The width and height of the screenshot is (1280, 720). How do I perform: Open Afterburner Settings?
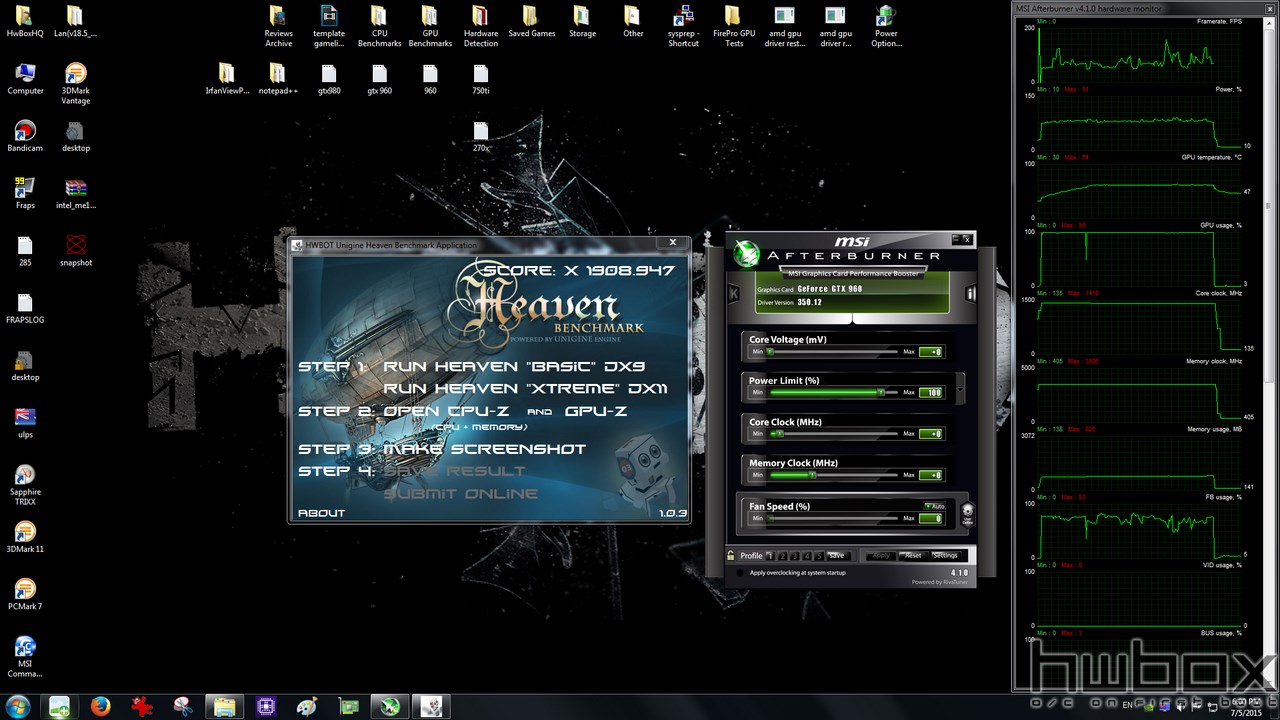pyautogui.click(x=945, y=556)
